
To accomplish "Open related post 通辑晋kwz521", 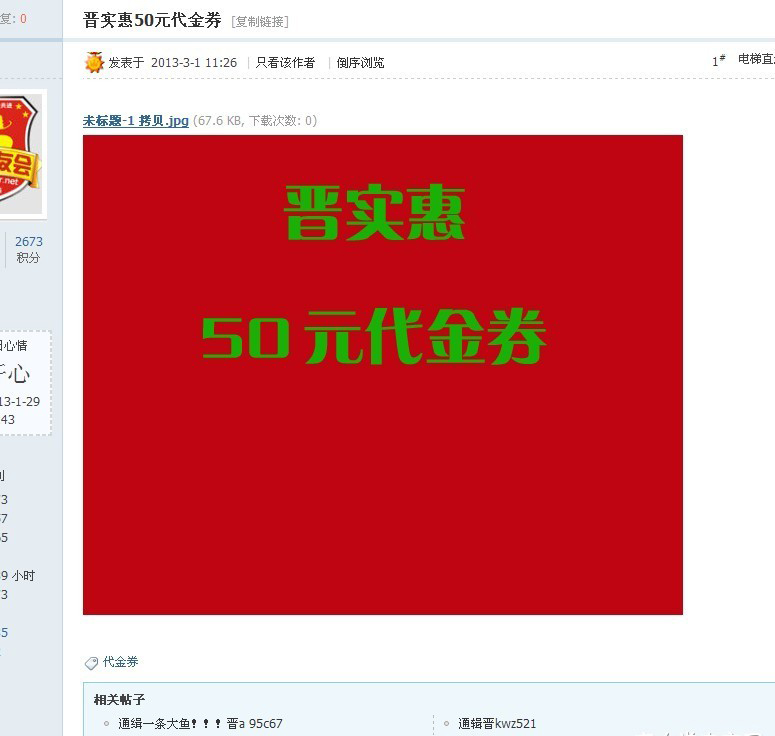I will [497, 724].
